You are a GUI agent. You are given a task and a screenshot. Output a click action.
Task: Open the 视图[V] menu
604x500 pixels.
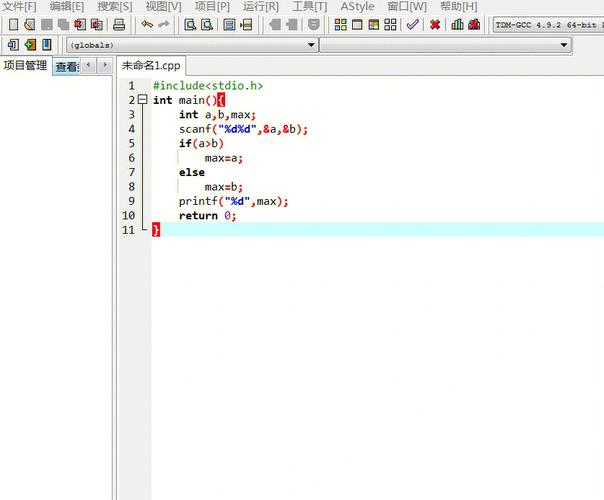coord(163,7)
